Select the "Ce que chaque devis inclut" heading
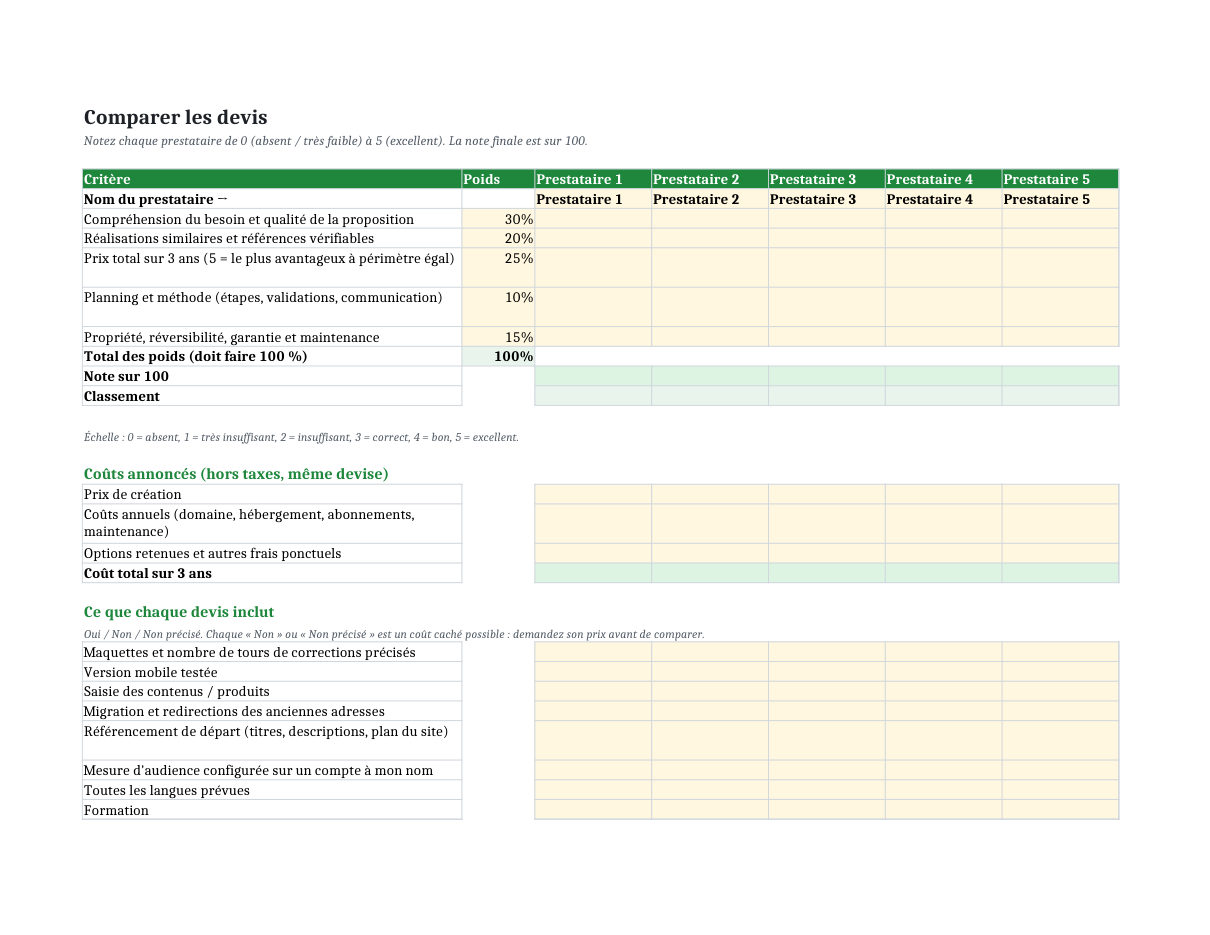This screenshot has height=935, width=1210. [x=179, y=612]
